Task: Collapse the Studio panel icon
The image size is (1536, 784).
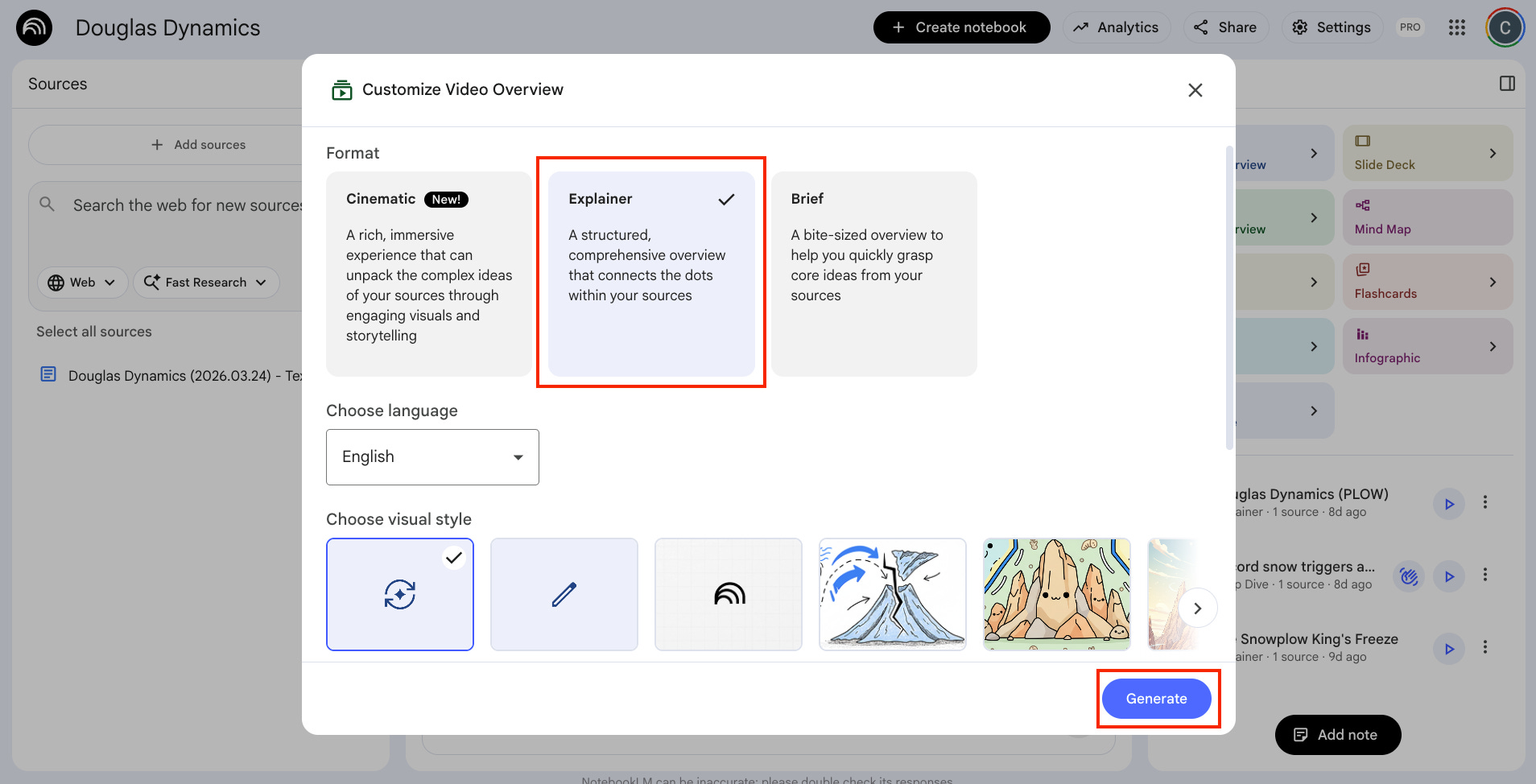Action: click(x=1508, y=84)
